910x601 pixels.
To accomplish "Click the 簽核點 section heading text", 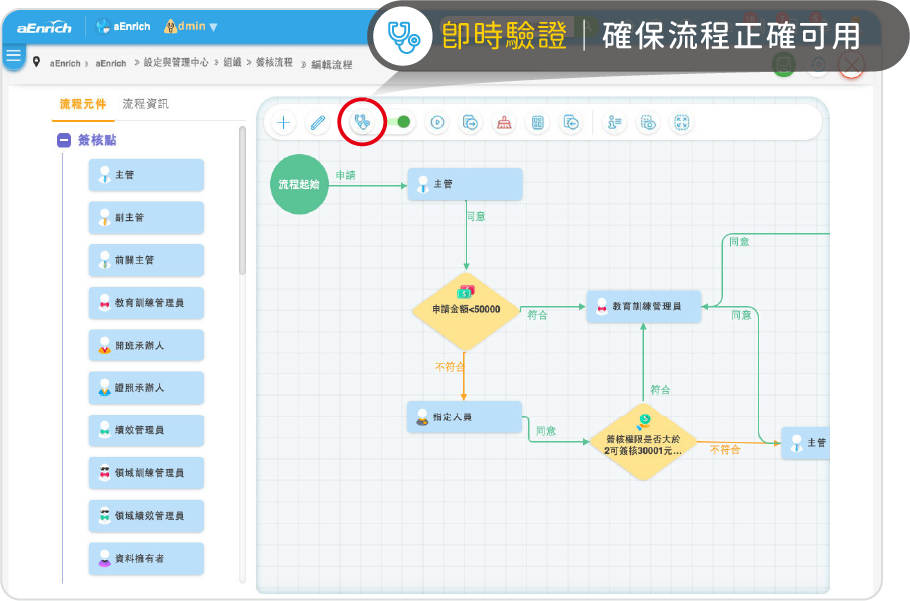I will tap(97, 140).
